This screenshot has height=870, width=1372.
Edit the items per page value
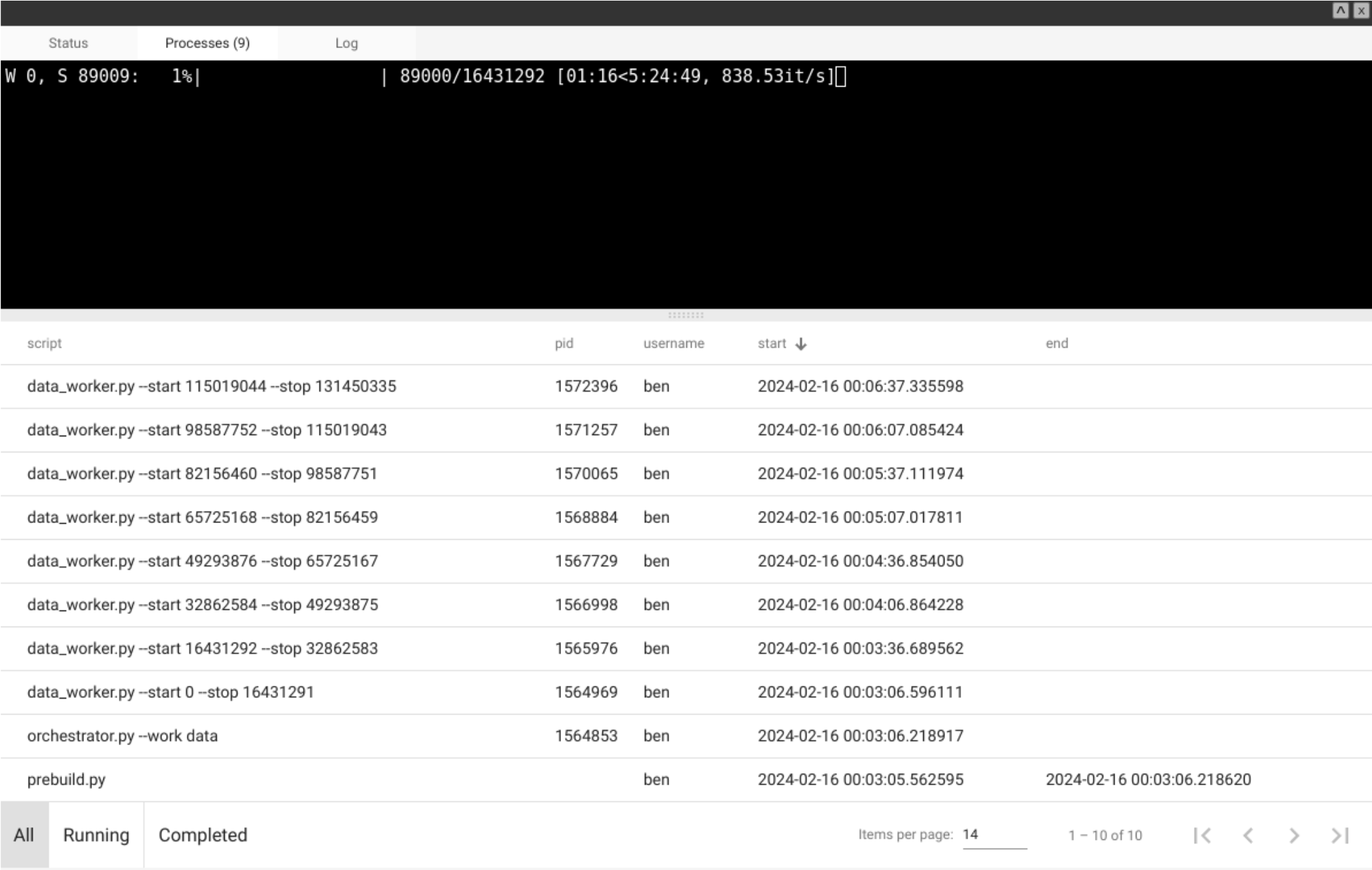pos(994,834)
